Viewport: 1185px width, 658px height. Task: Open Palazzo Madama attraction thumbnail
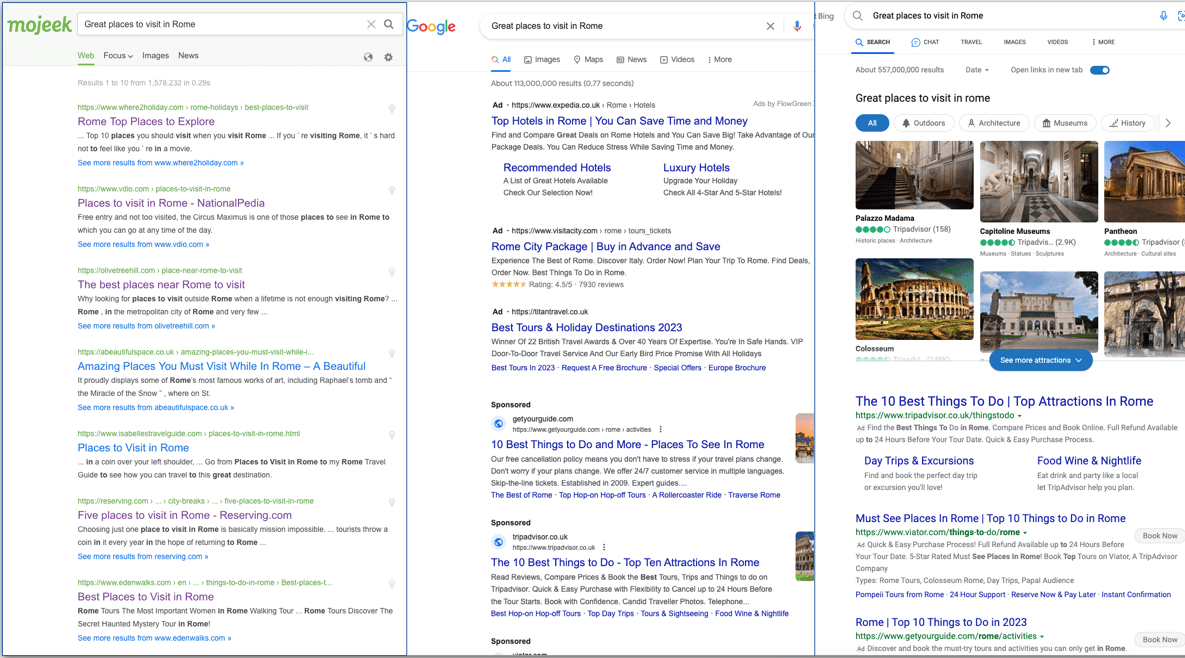914,175
